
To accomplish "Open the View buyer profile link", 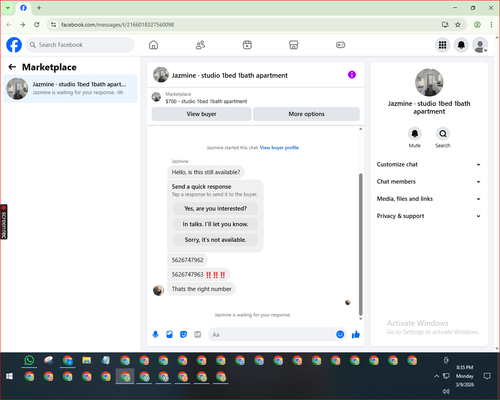I will [279, 148].
